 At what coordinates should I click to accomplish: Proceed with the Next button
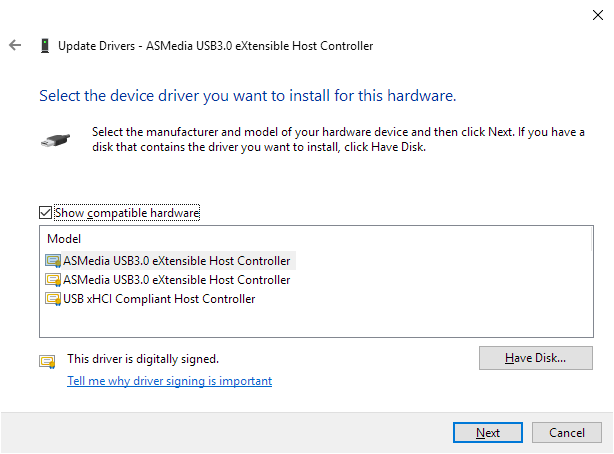[488, 432]
